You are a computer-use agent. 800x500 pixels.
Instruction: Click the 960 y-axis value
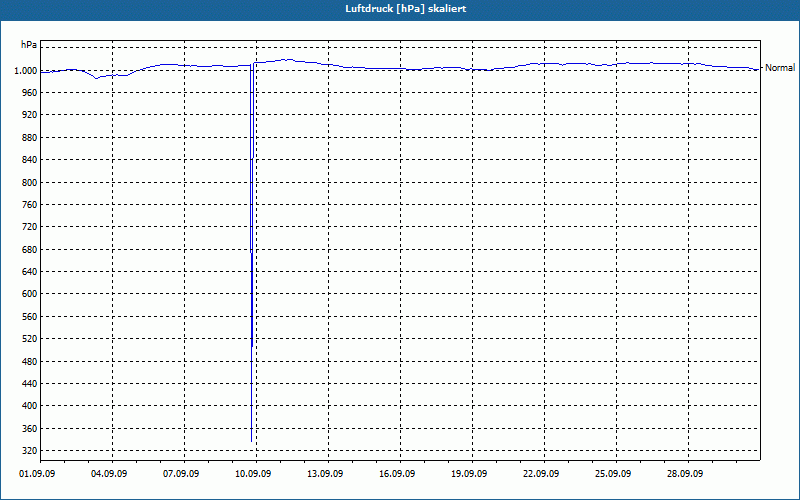30,93
